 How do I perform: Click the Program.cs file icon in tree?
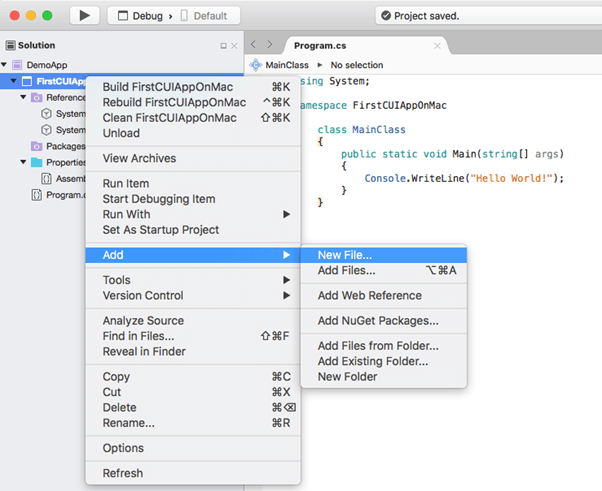(x=36, y=195)
